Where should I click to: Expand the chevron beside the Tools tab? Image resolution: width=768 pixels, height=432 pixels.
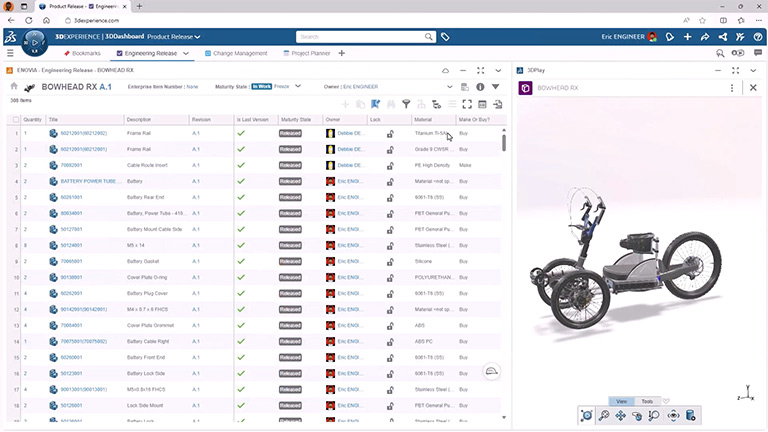666,401
